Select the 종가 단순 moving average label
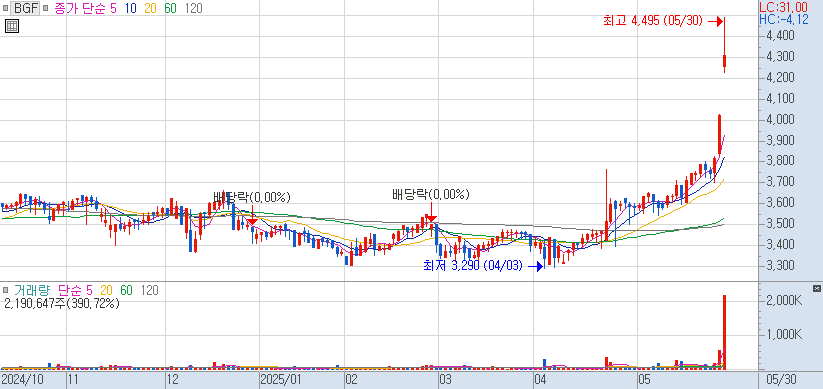Image resolution: width=823 pixels, height=389 pixels. click(x=80, y=8)
